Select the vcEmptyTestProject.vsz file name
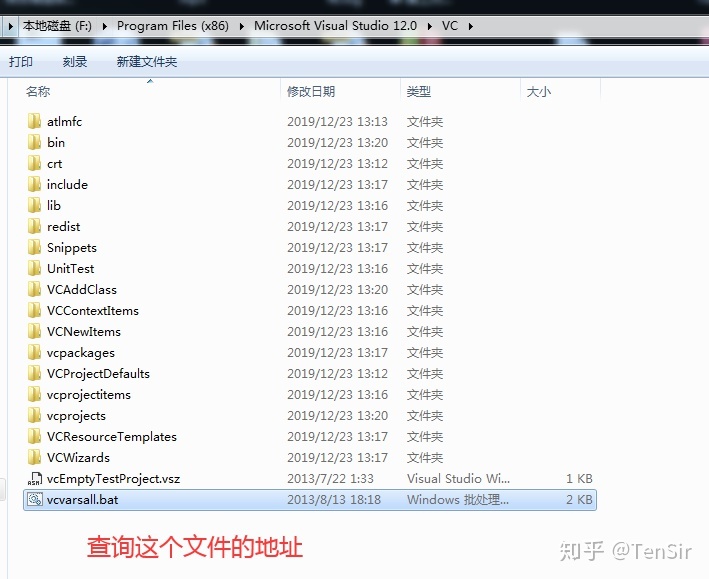This screenshot has width=709, height=579. click(113, 479)
